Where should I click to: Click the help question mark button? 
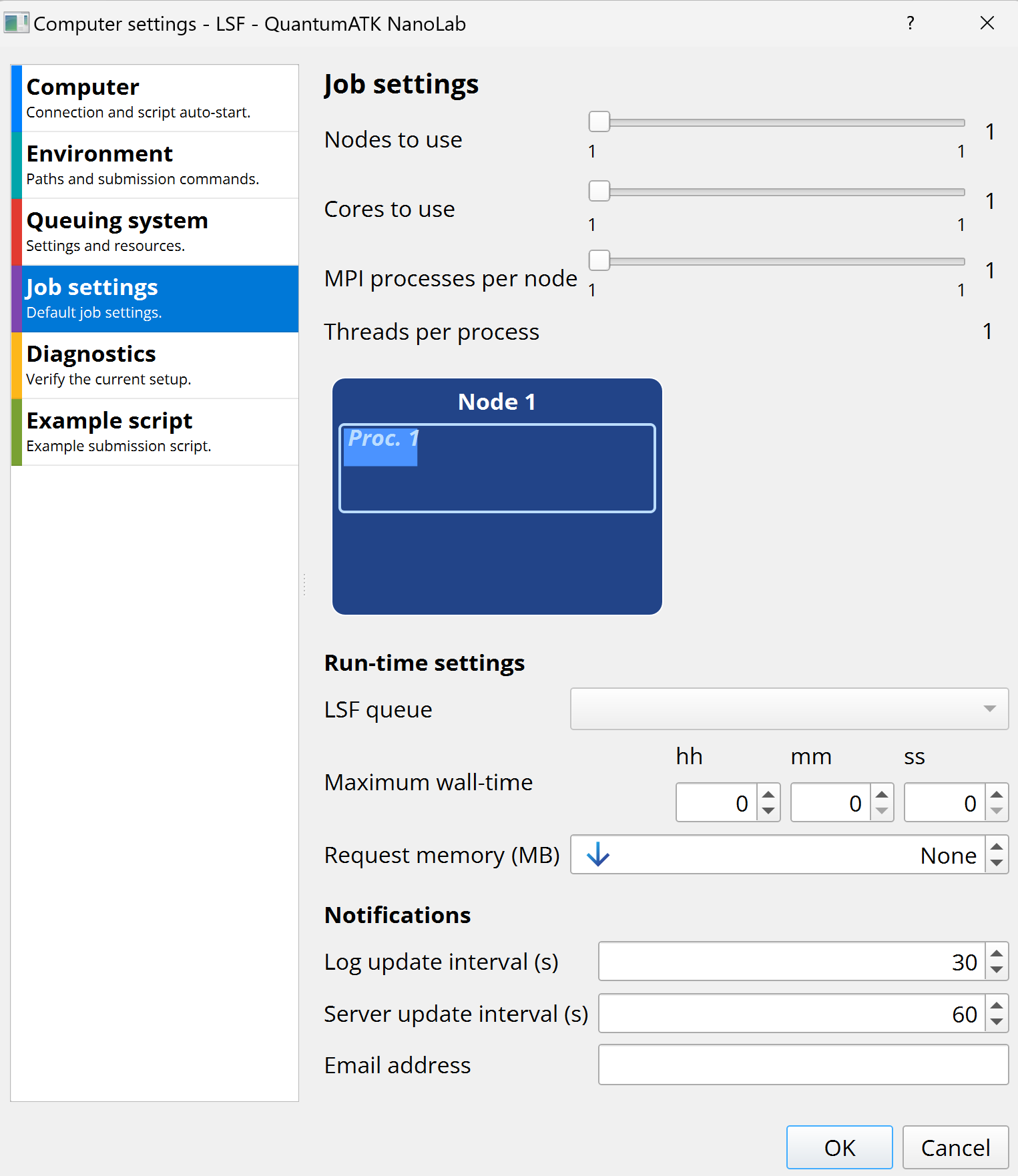(911, 23)
